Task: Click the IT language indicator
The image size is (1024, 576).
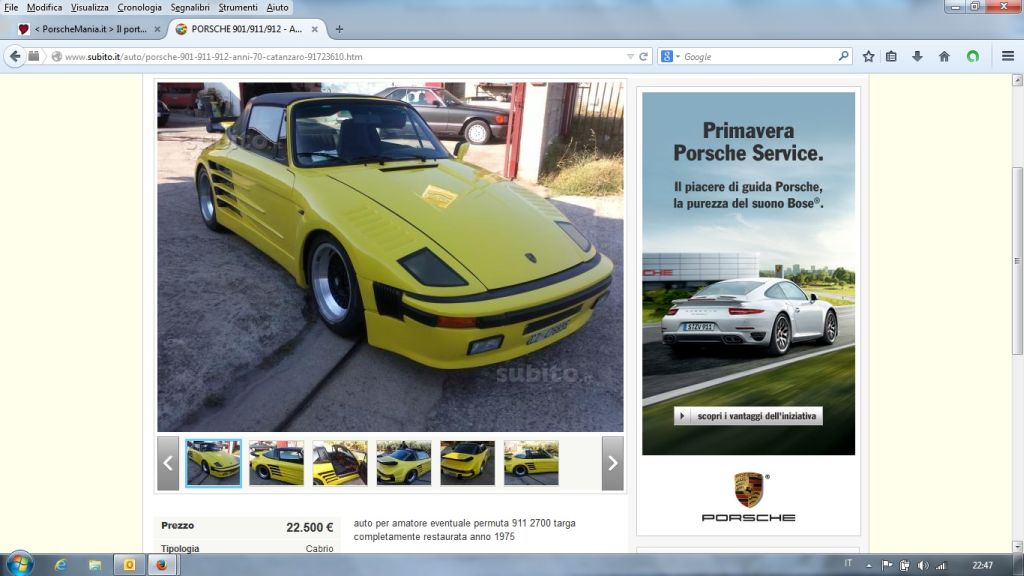Action: point(848,564)
